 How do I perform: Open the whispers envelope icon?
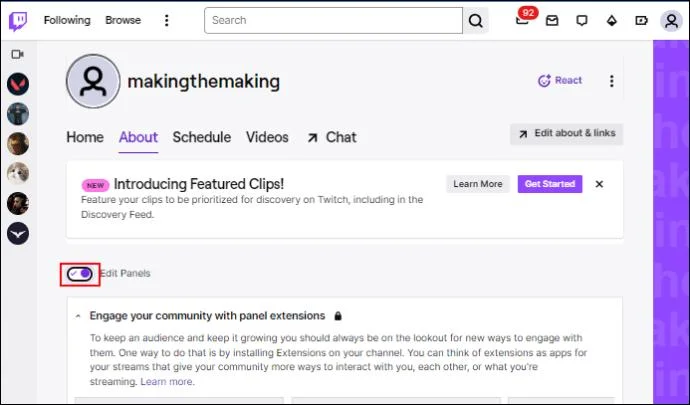click(552, 20)
